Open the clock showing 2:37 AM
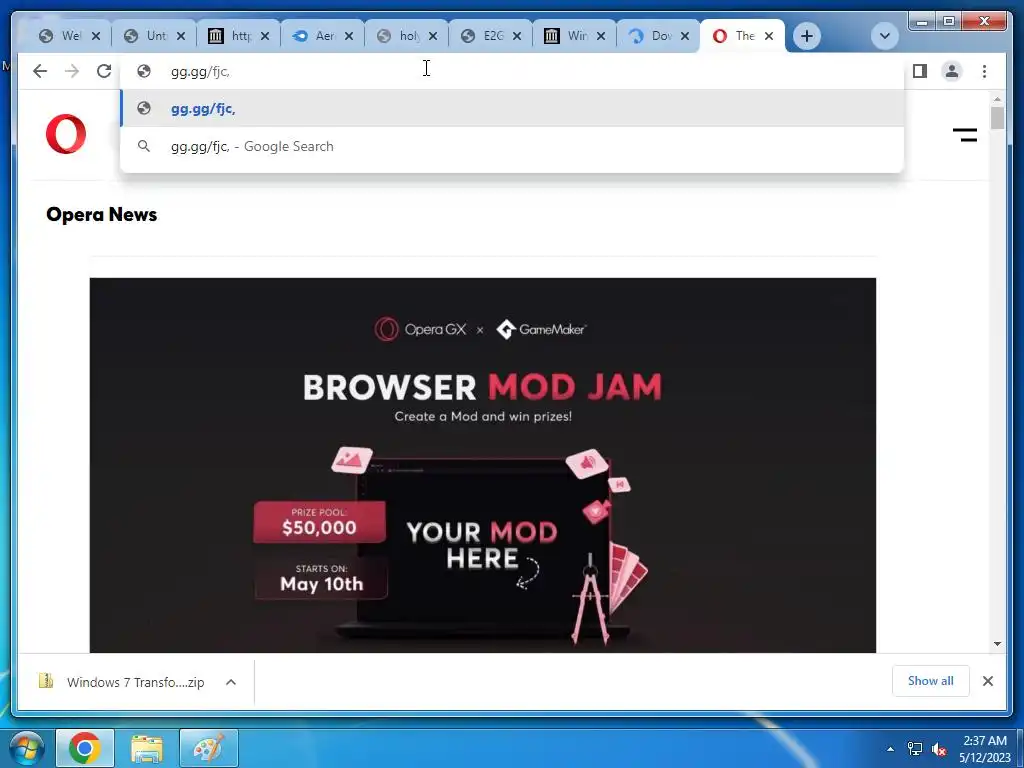The image size is (1024, 768). click(985, 749)
